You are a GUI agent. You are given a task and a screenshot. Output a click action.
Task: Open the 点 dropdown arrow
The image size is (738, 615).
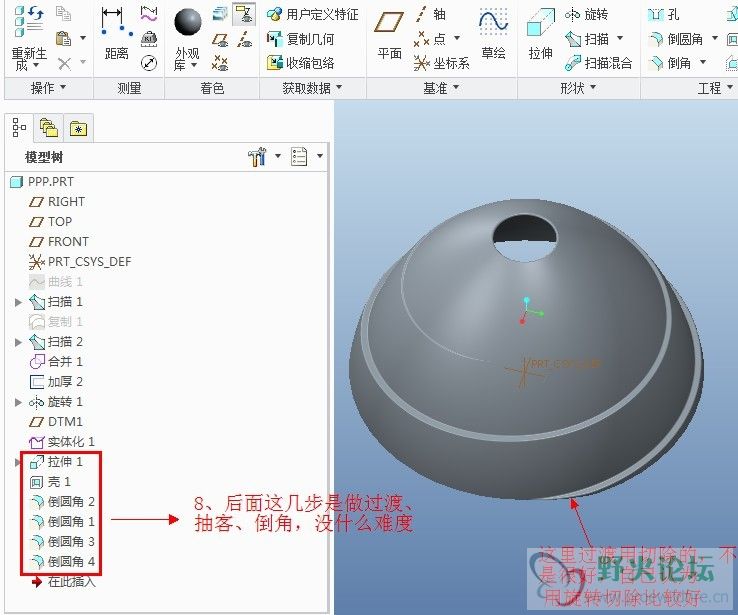click(457, 38)
